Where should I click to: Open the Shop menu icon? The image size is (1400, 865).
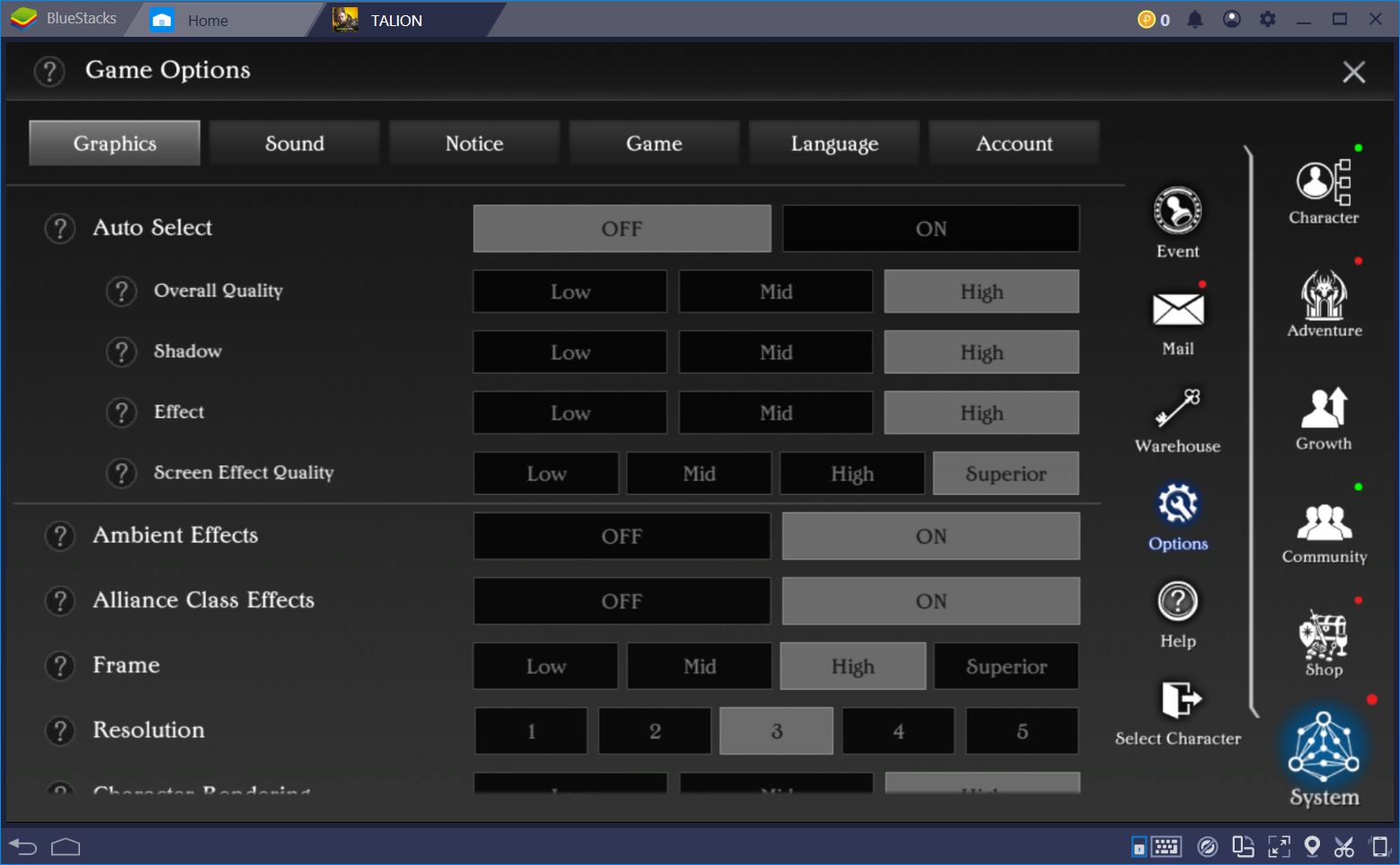(1324, 635)
